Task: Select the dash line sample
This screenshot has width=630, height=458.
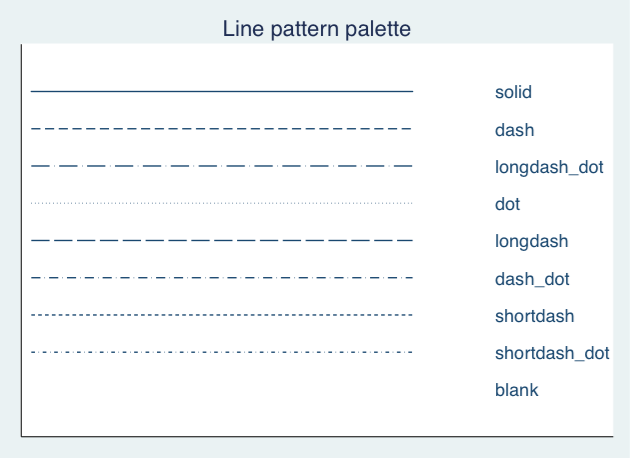Action: pos(222,129)
